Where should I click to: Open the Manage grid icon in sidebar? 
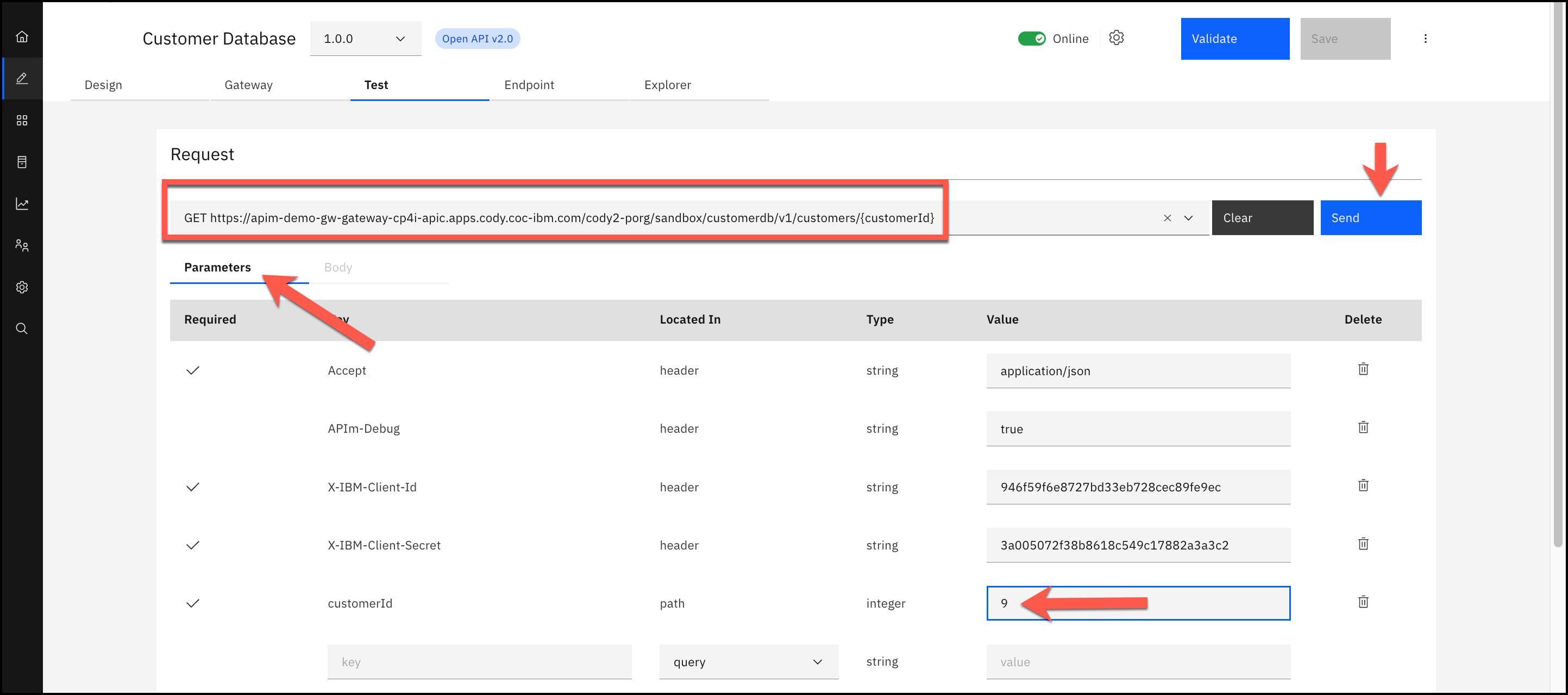click(x=22, y=121)
